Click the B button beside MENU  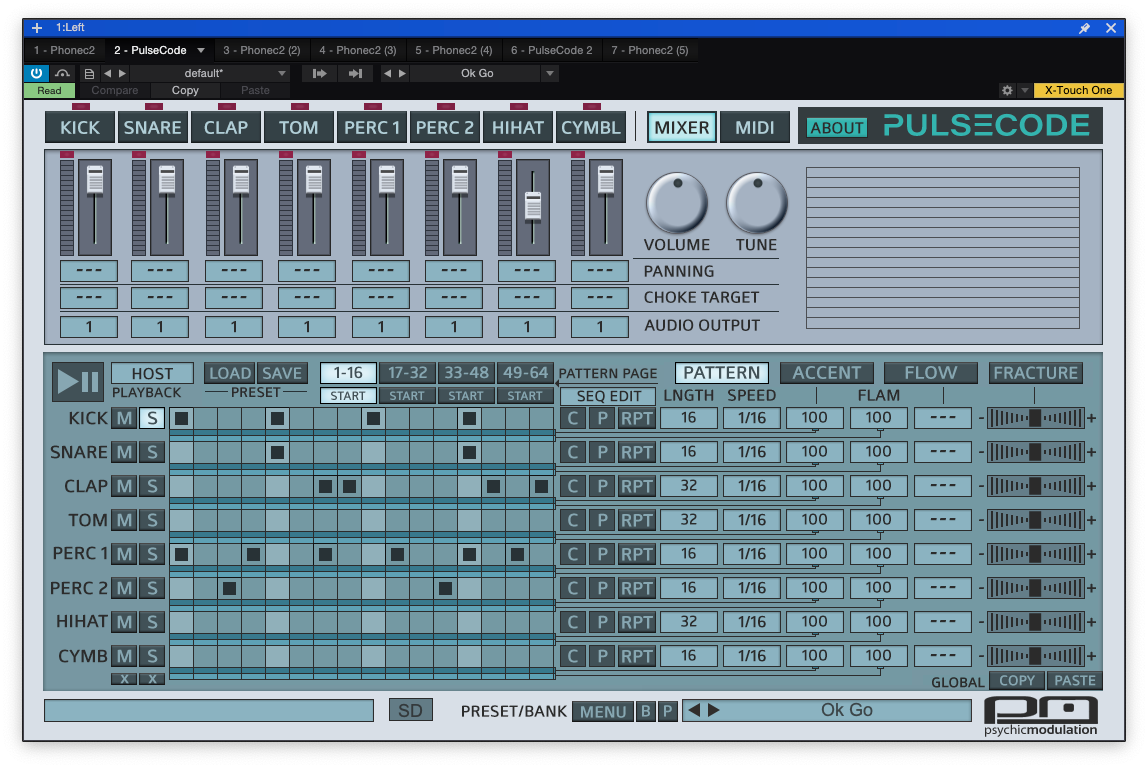click(x=645, y=711)
